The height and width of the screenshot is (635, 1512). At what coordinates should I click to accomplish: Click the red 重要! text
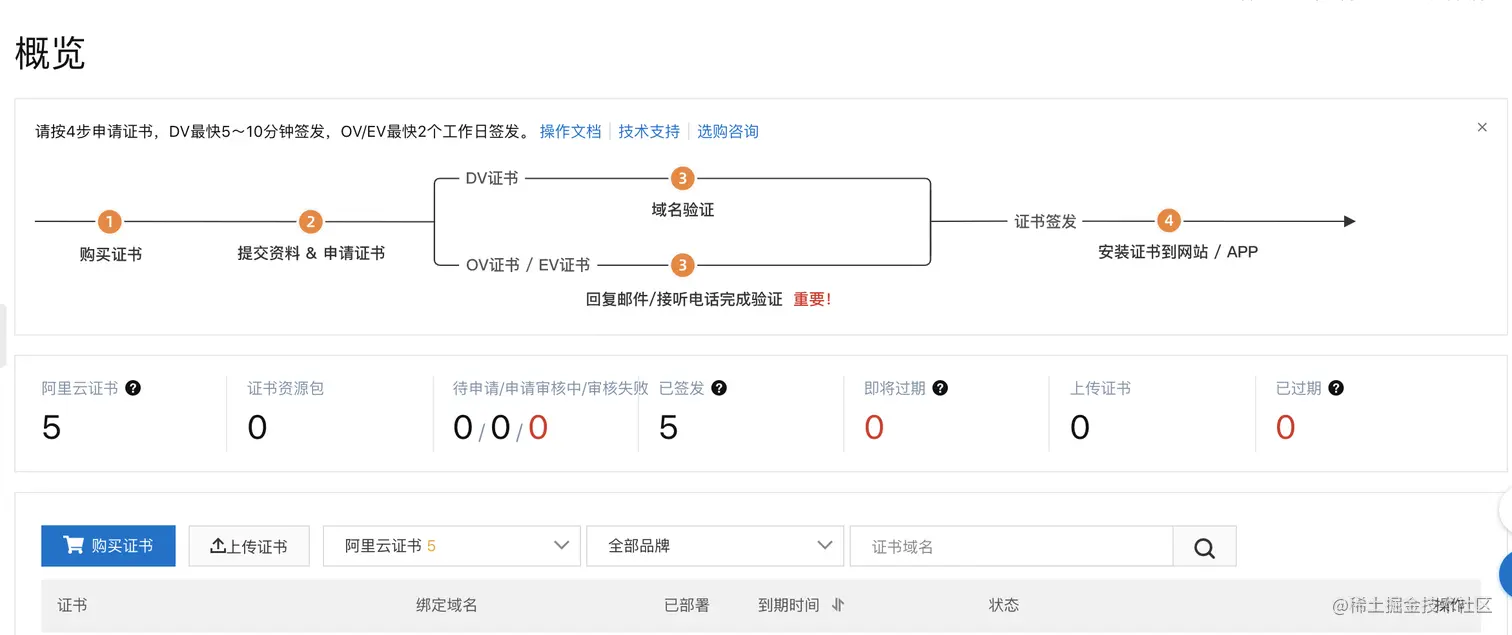point(812,299)
